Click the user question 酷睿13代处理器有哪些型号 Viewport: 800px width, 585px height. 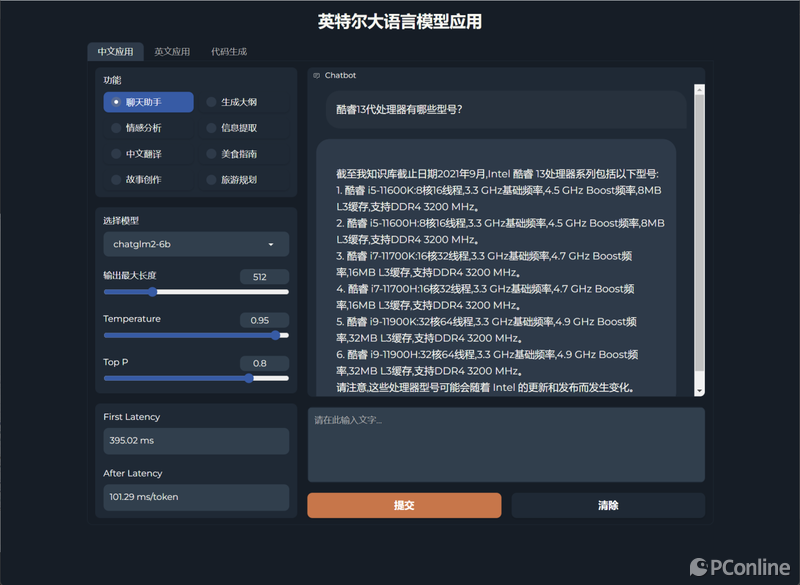point(399,109)
